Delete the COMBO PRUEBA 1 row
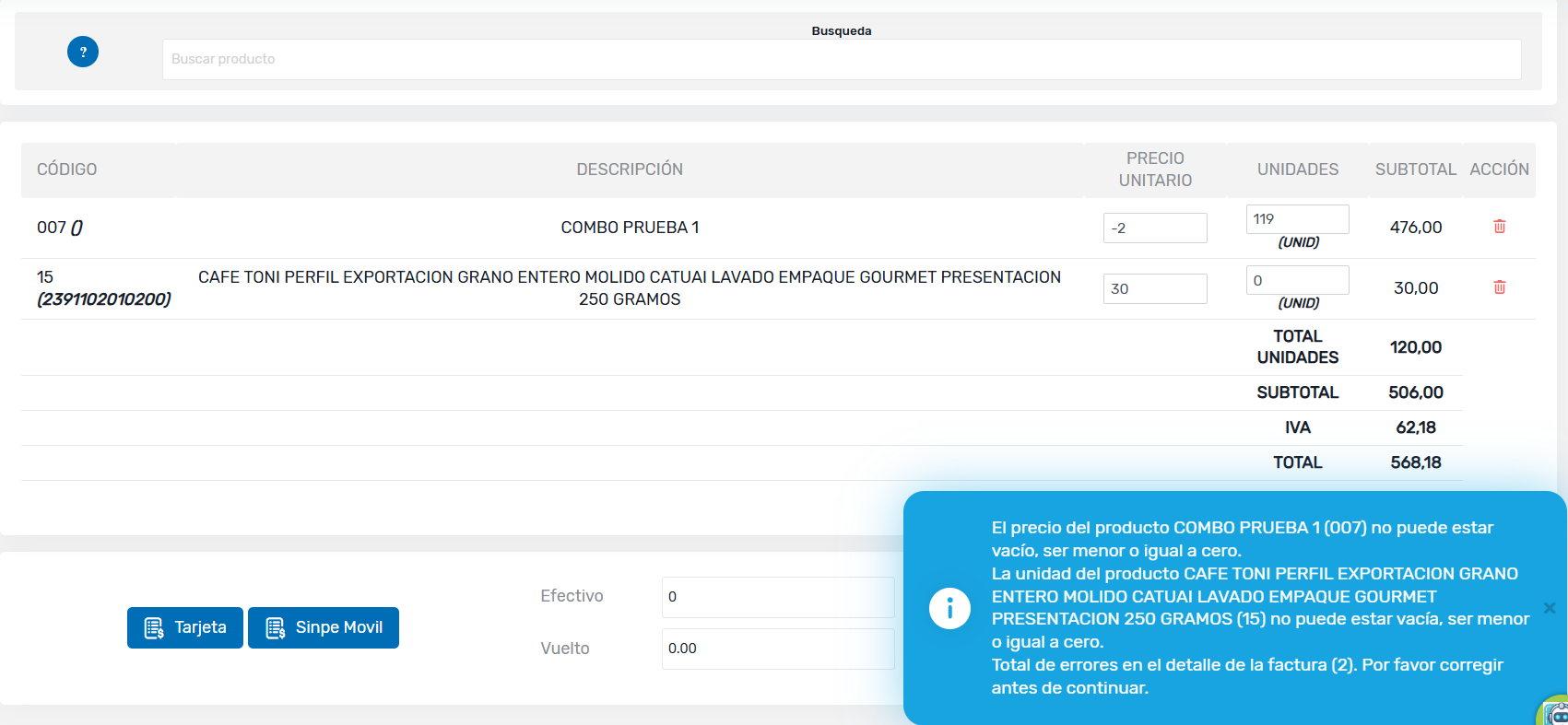Screen dimensions: 1568x725 pos(1499,227)
